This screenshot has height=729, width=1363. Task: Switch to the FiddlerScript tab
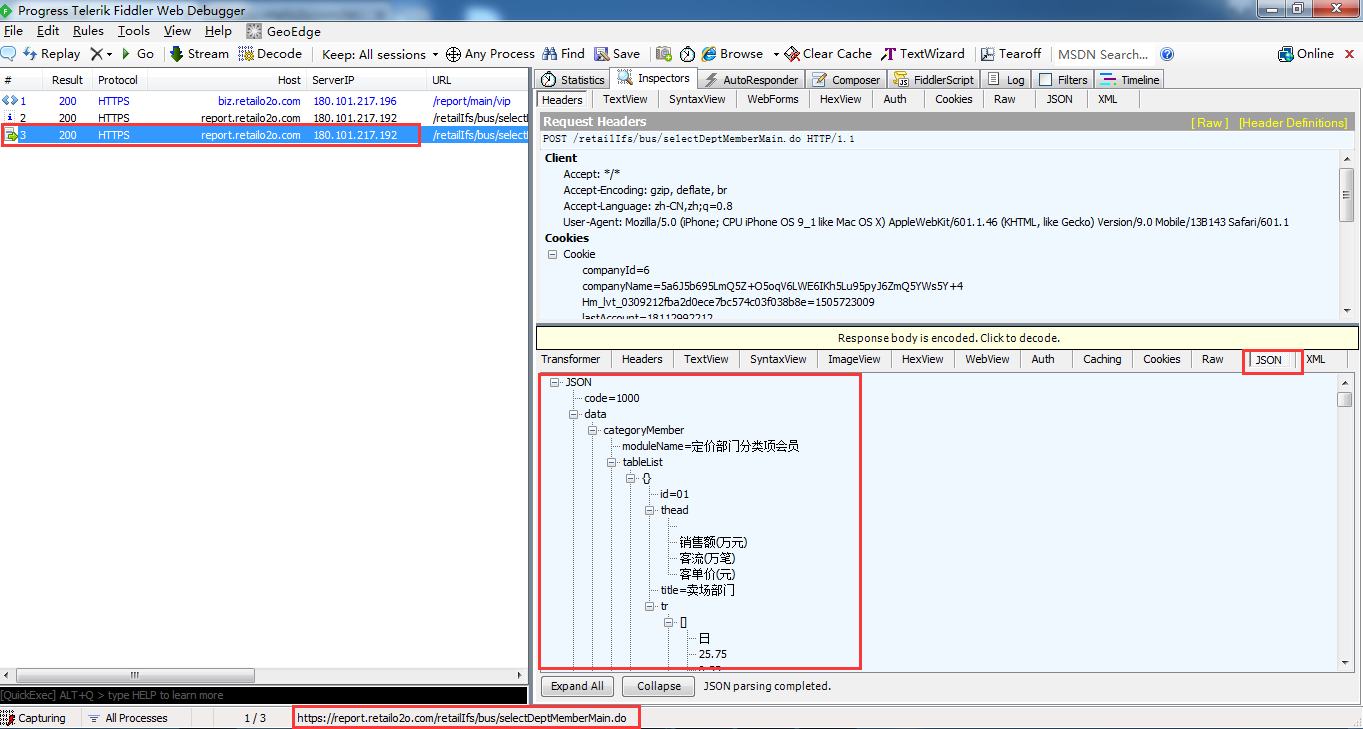tap(932, 79)
